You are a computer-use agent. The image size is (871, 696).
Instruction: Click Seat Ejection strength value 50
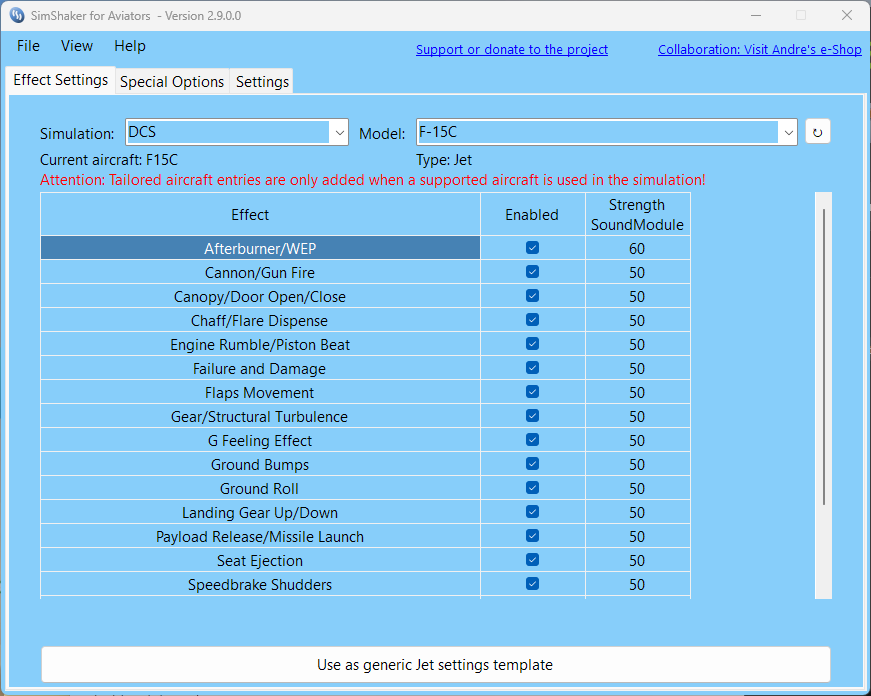pyautogui.click(x=637, y=560)
